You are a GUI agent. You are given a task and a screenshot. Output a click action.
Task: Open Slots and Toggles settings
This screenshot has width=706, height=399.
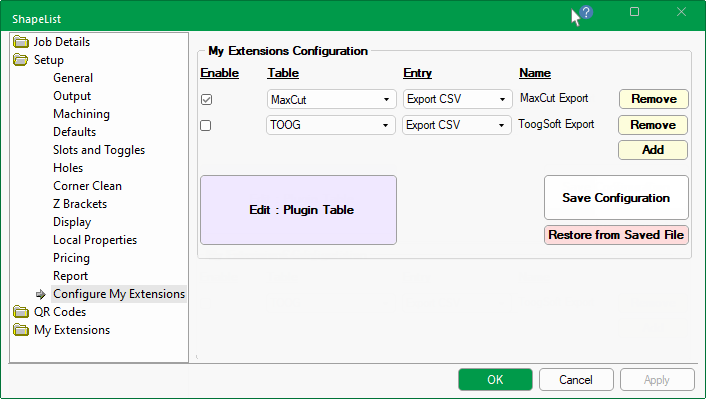coord(99,150)
